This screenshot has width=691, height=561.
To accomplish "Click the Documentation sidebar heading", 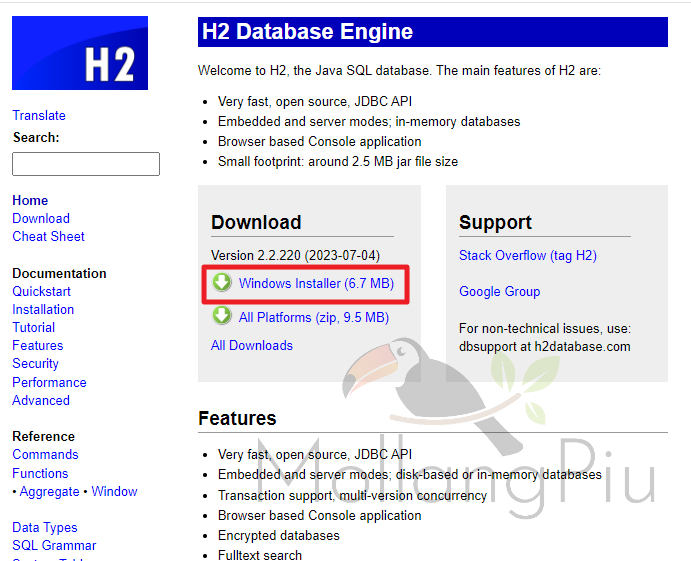I will point(59,273).
